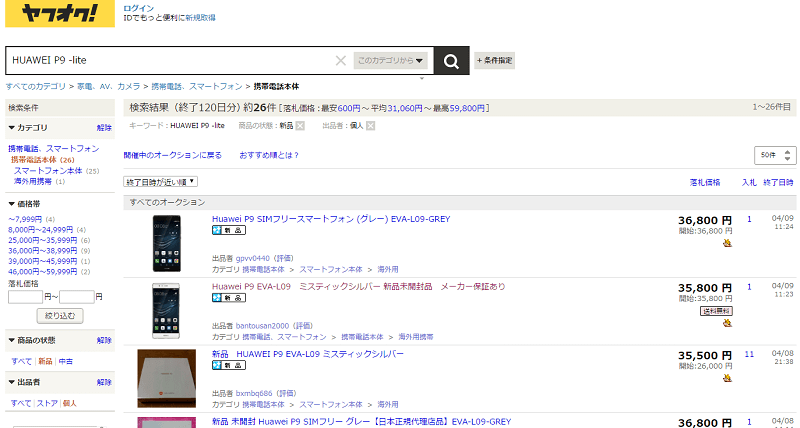The image size is (800, 428).
Task: Click the Yahoo Auctions (ヤフオク!) logo
Action: tap(60, 13)
